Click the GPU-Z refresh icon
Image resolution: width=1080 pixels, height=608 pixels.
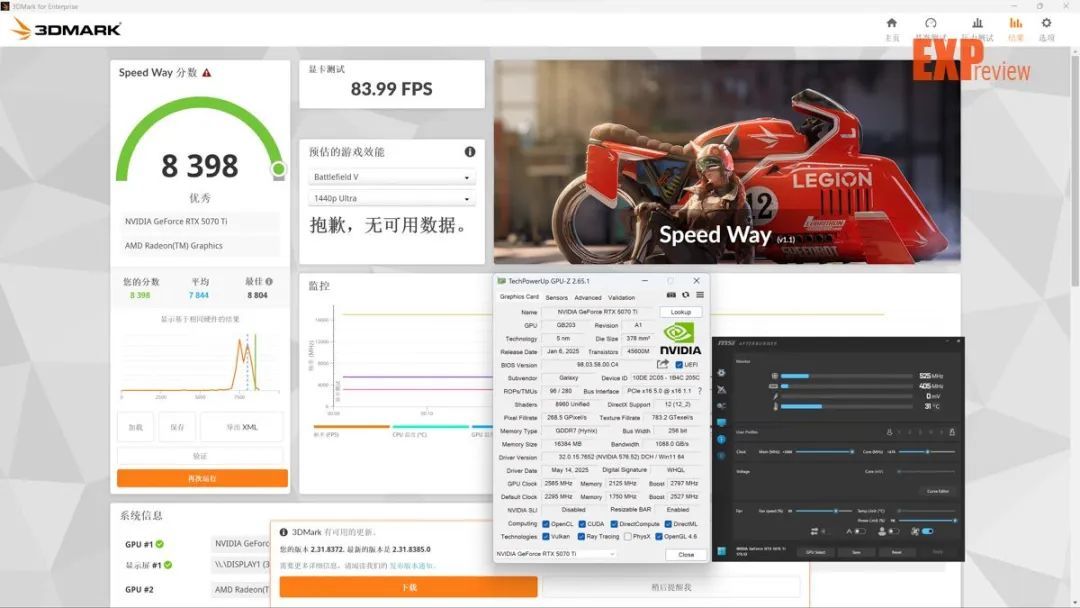[685, 295]
